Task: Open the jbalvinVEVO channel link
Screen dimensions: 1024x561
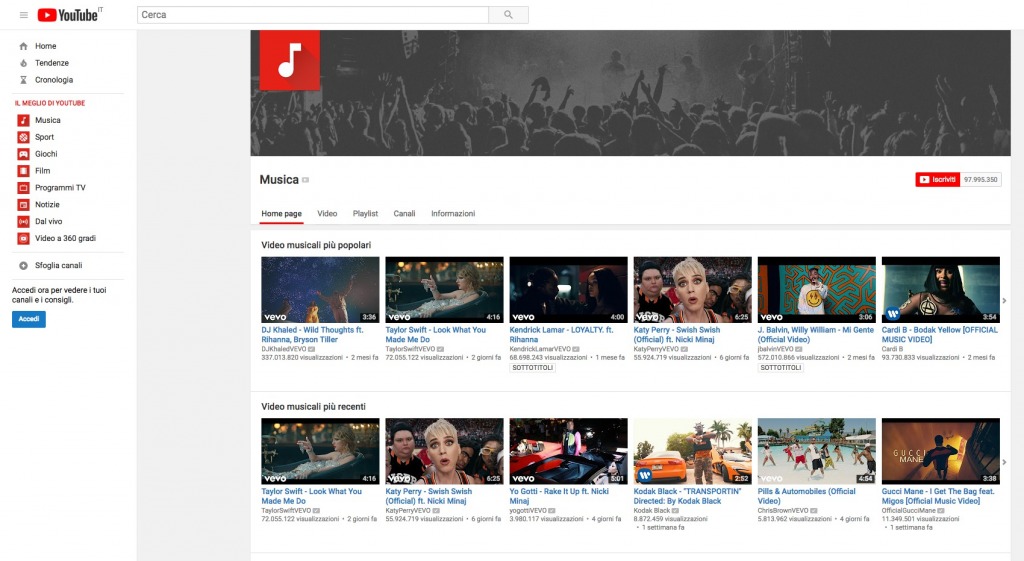Action: point(775,349)
